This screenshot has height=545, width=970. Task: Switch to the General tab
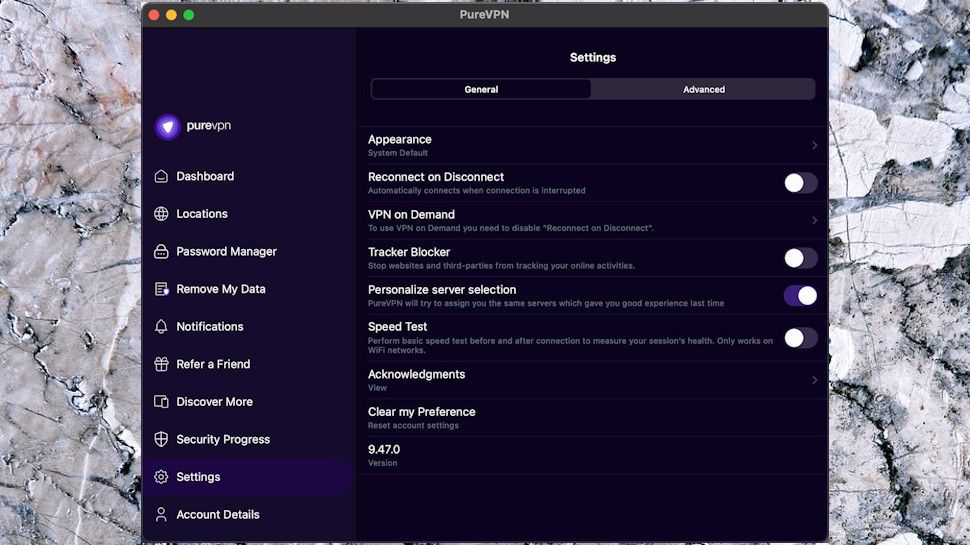pyautogui.click(x=481, y=89)
